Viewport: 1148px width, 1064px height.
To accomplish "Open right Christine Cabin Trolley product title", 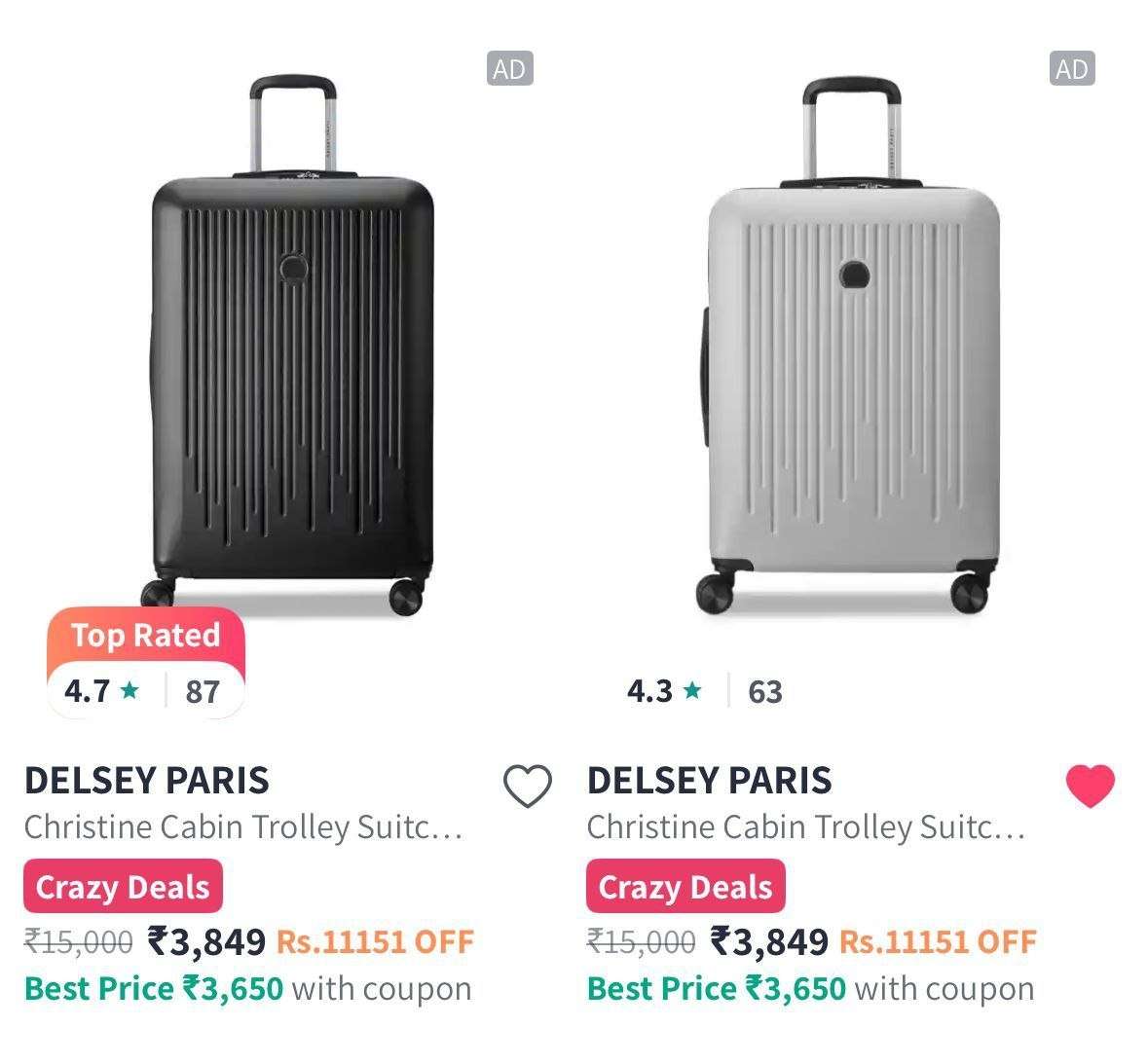I will point(806,827).
